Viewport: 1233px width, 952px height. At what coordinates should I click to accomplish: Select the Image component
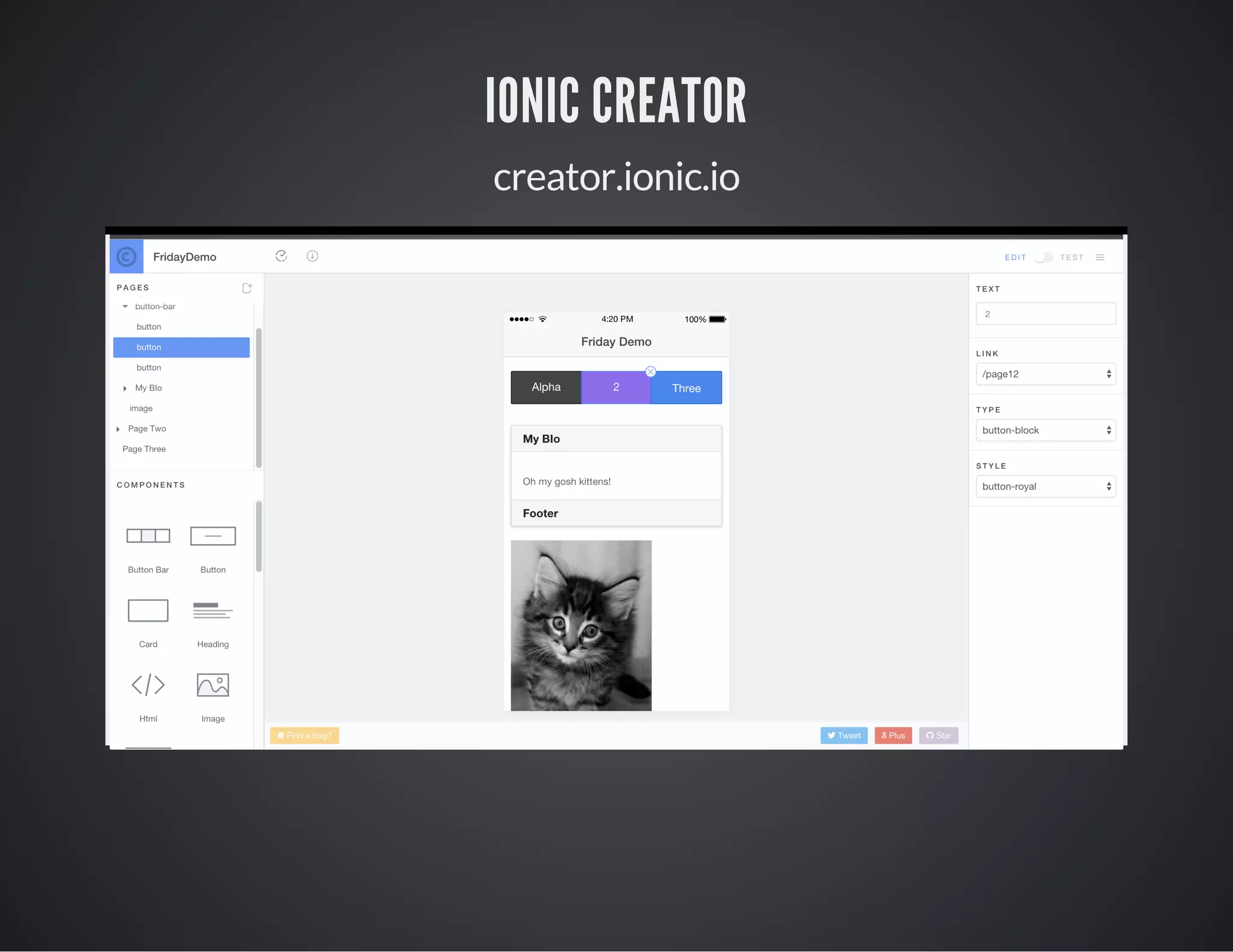[x=213, y=698]
